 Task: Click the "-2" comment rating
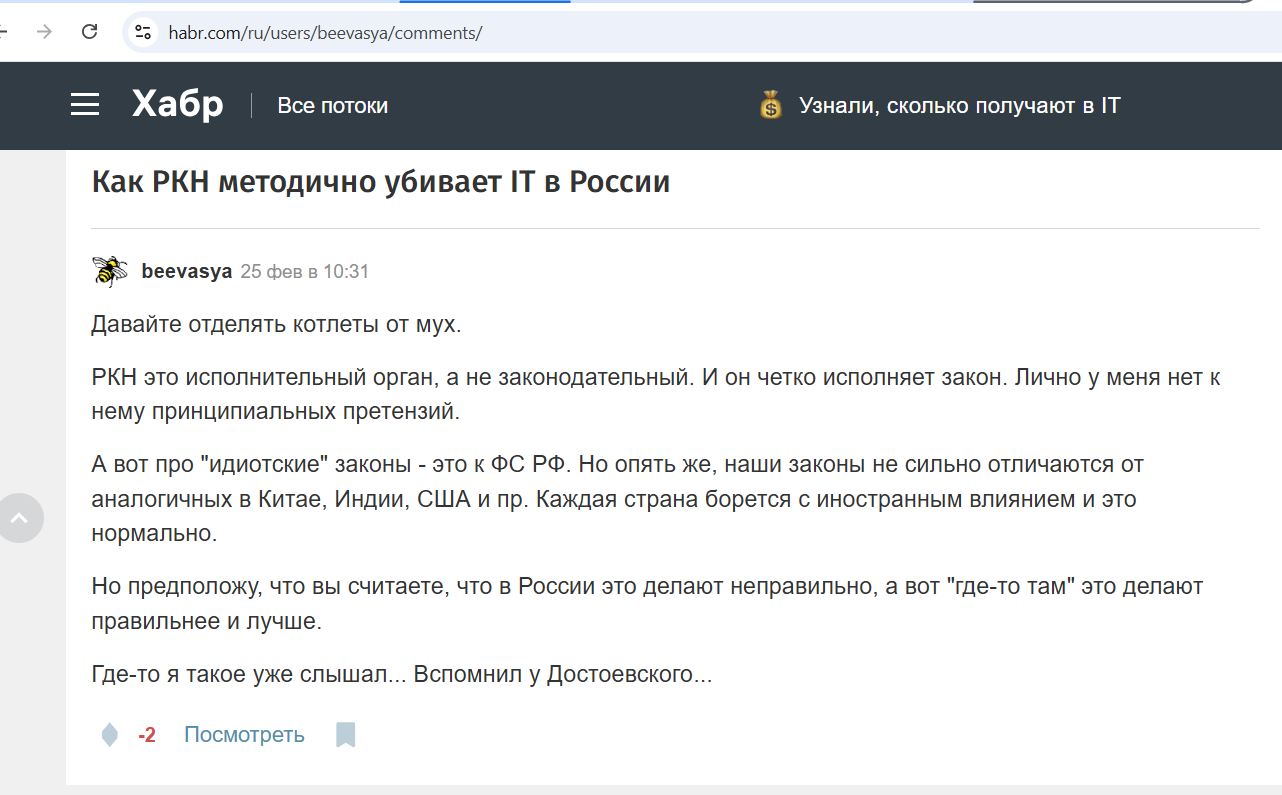(146, 733)
